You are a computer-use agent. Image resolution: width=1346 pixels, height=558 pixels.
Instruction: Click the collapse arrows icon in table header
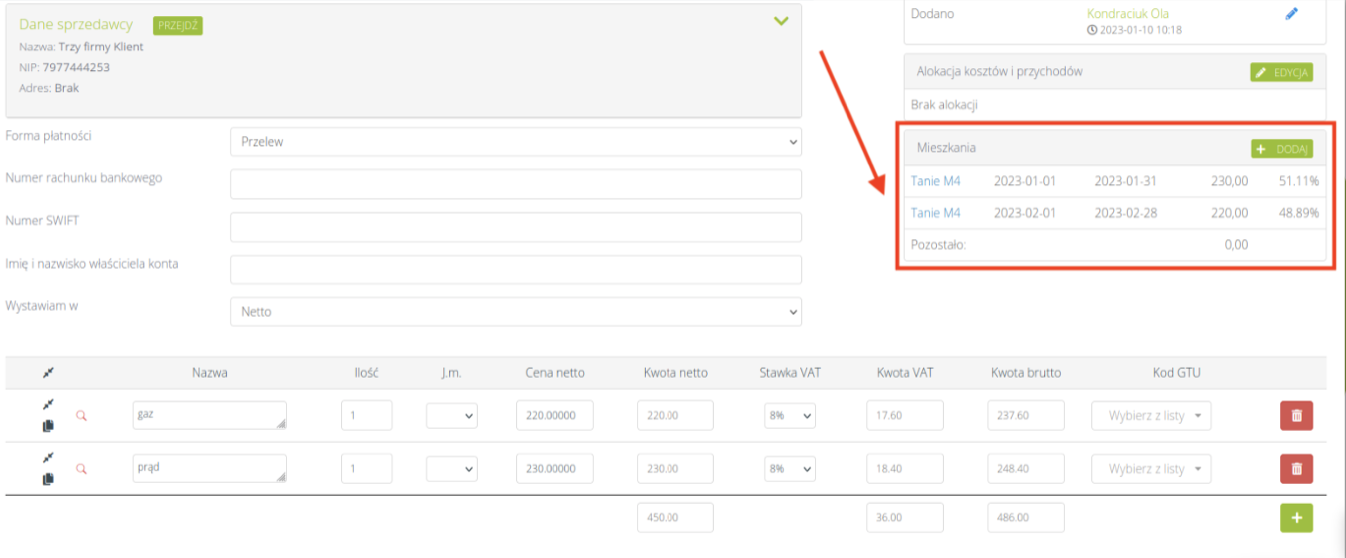pyautogui.click(x=48, y=373)
